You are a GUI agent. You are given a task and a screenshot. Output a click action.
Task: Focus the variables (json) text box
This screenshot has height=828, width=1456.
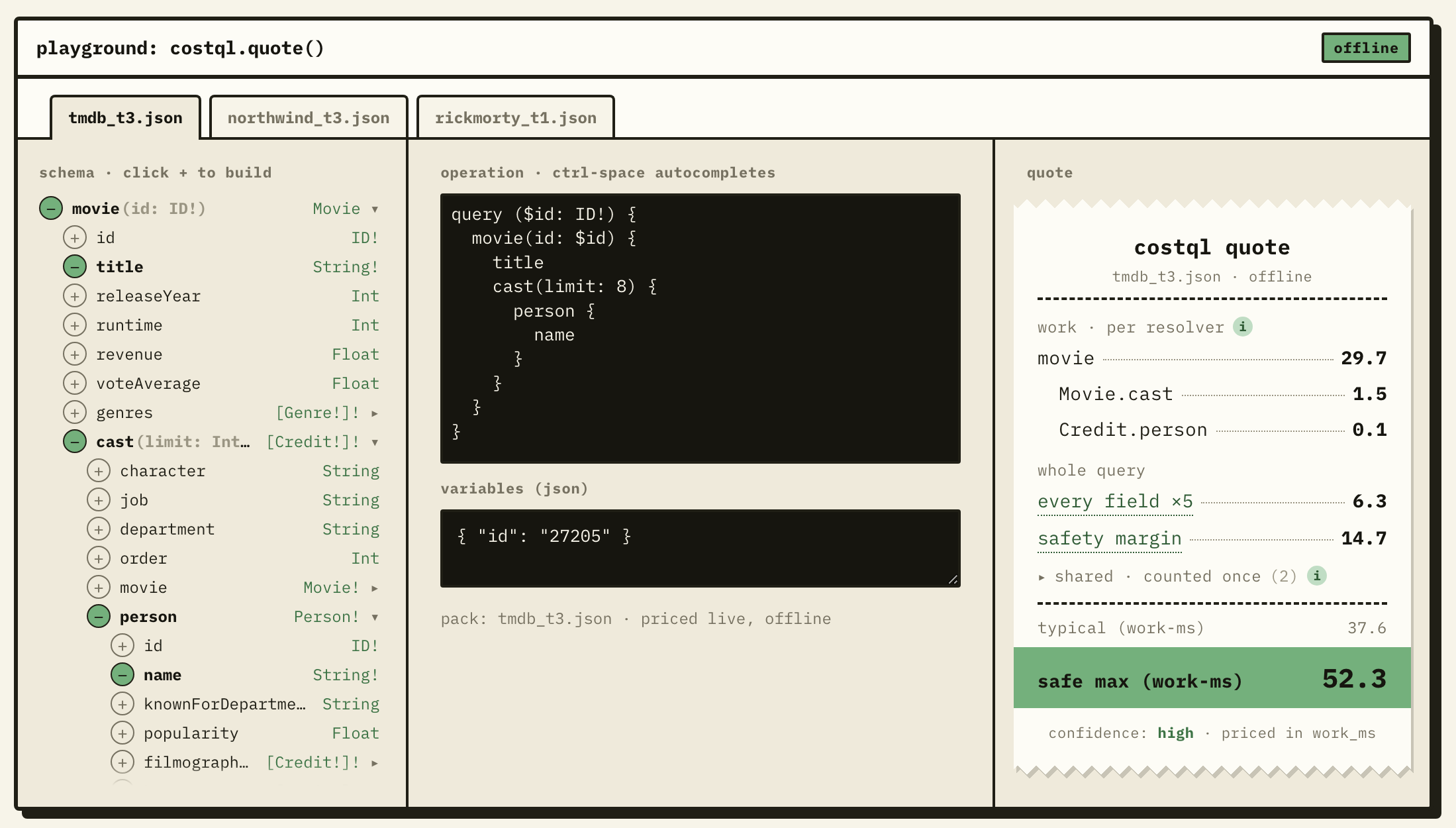[x=701, y=548]
